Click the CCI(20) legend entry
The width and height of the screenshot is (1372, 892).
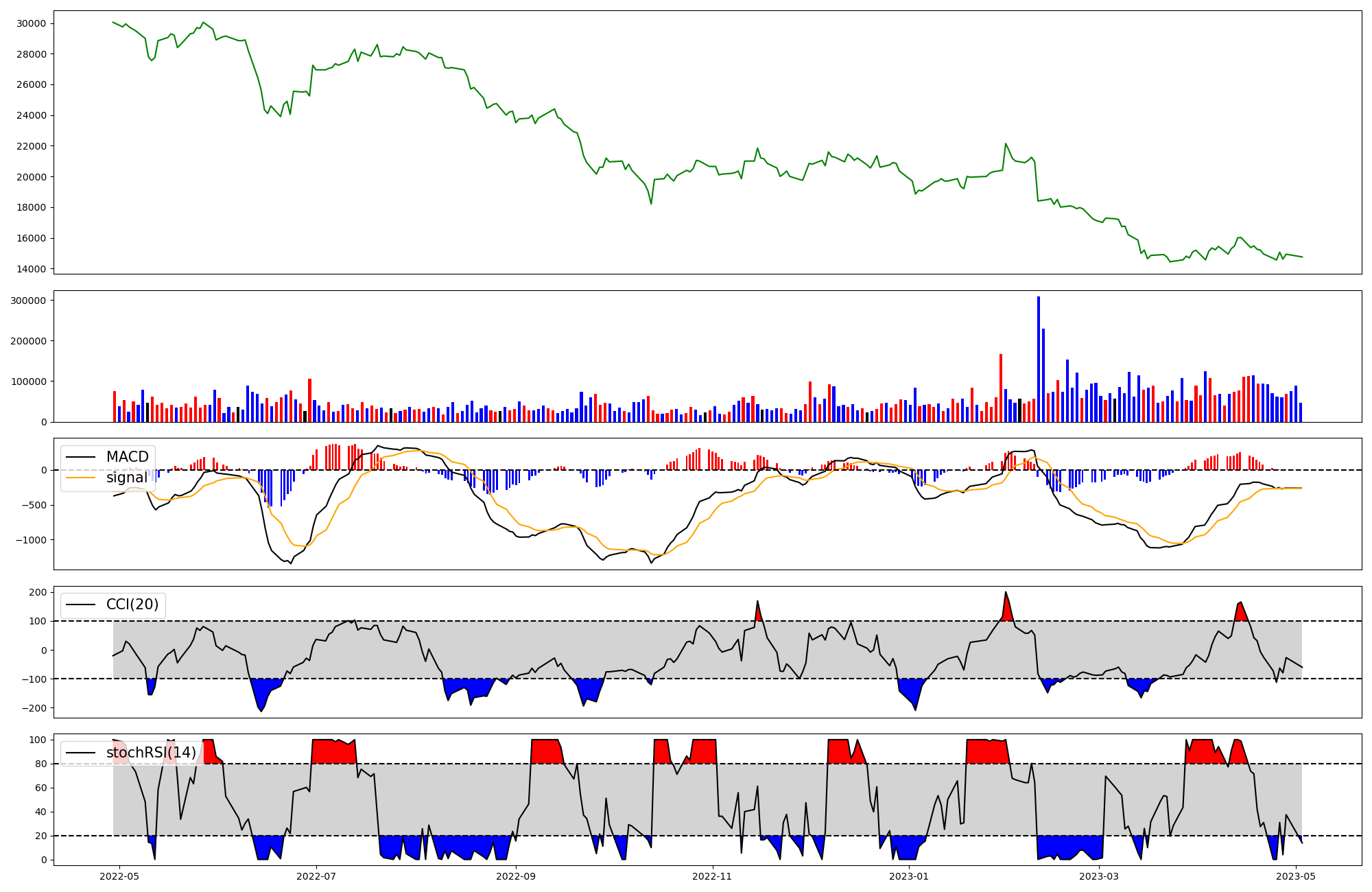[132, 605]
